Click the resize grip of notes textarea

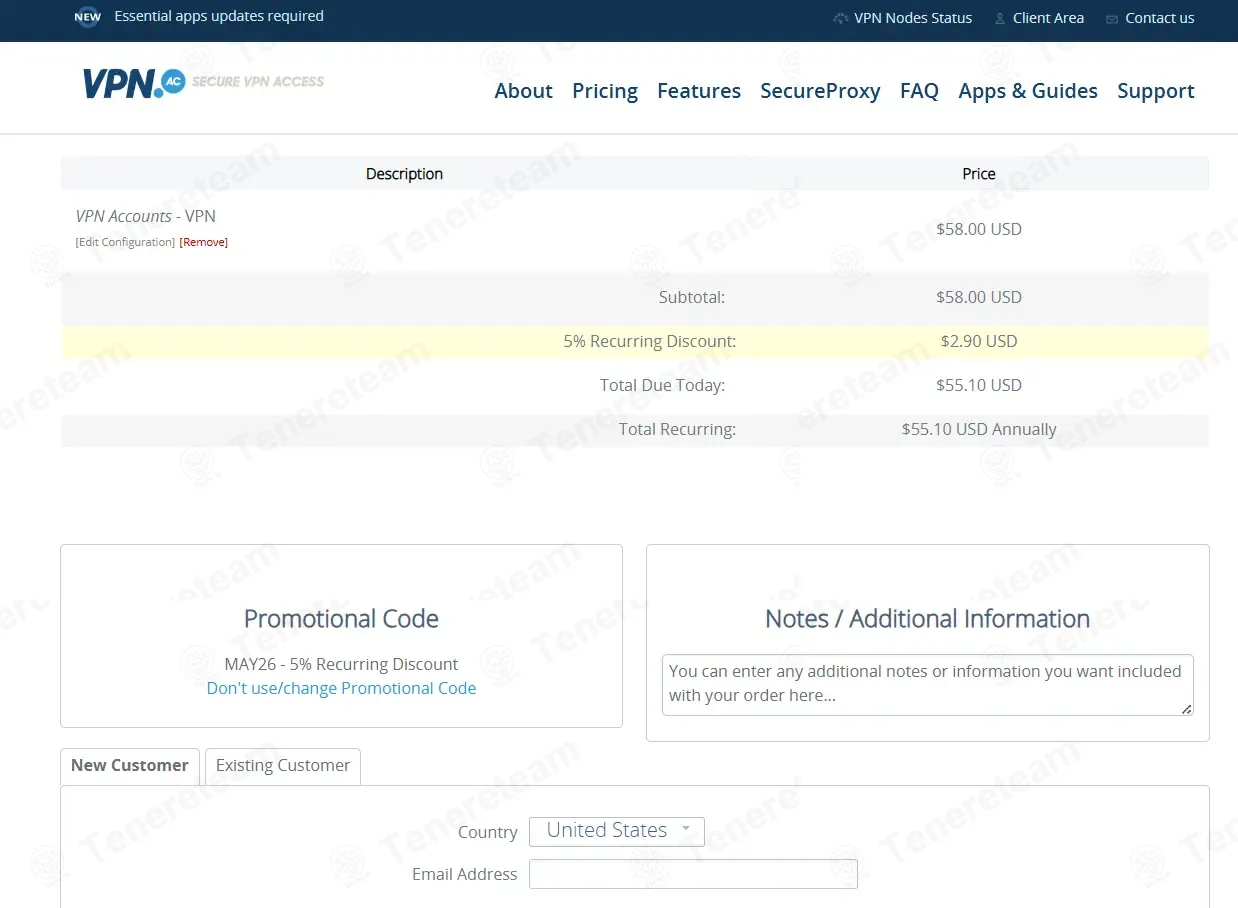1187,709
